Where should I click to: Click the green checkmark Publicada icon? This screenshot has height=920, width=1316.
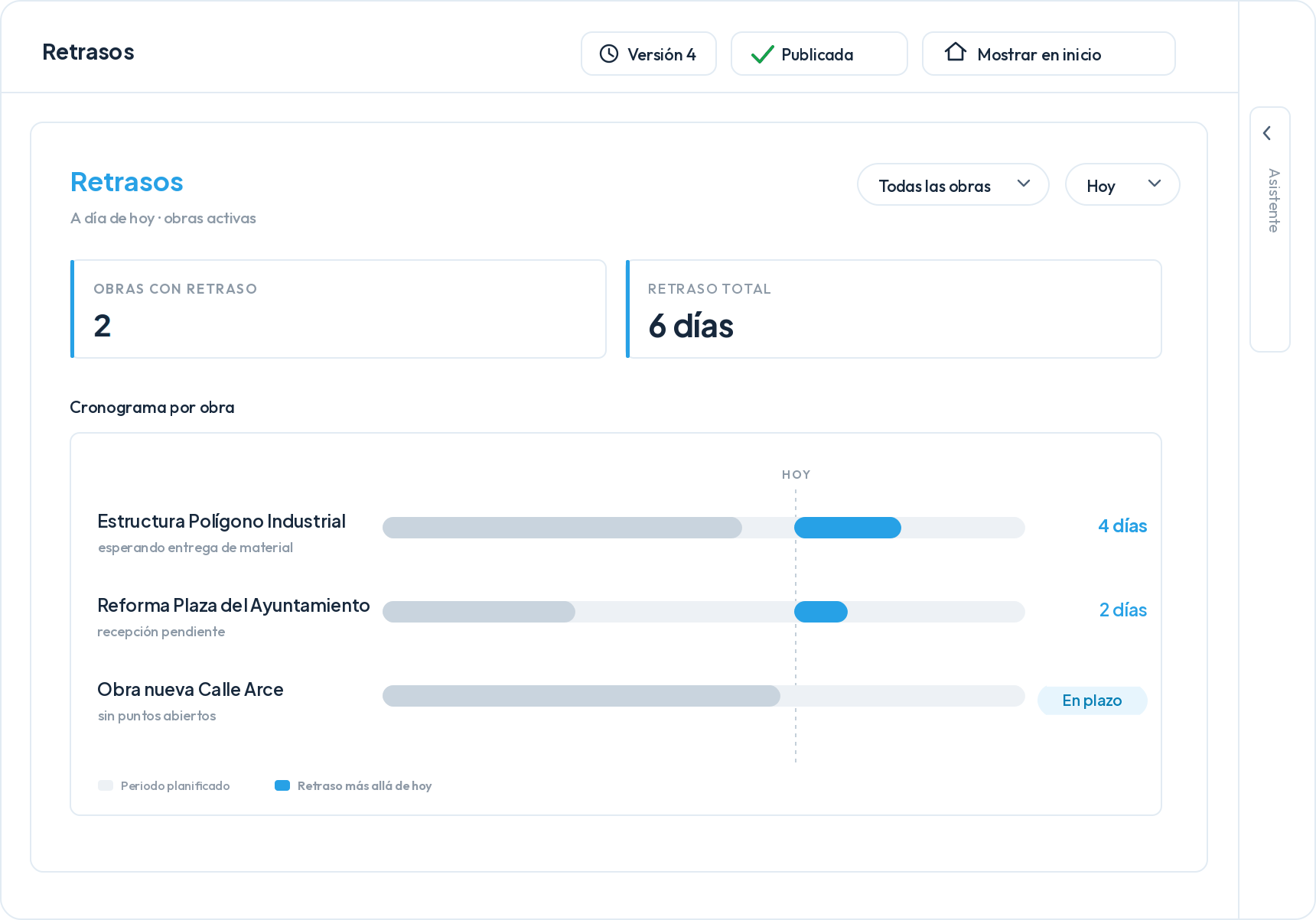point(763,54)
